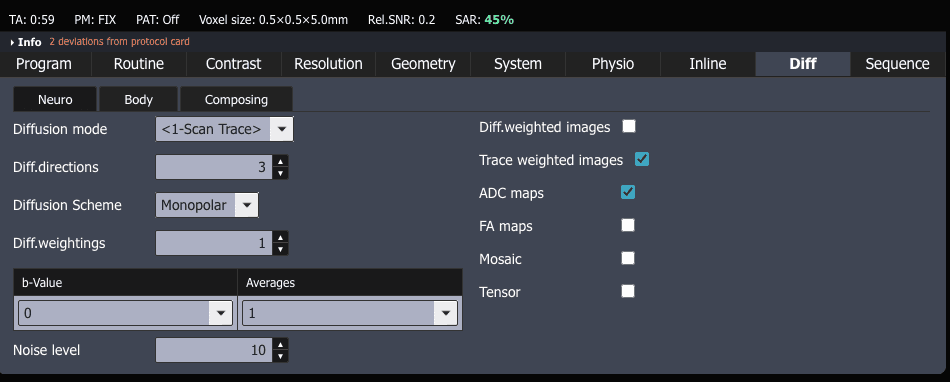Click the '2 deviations from protocol card' notice
950x382 pixels.
pyautogui.click(x=119, y=42)
